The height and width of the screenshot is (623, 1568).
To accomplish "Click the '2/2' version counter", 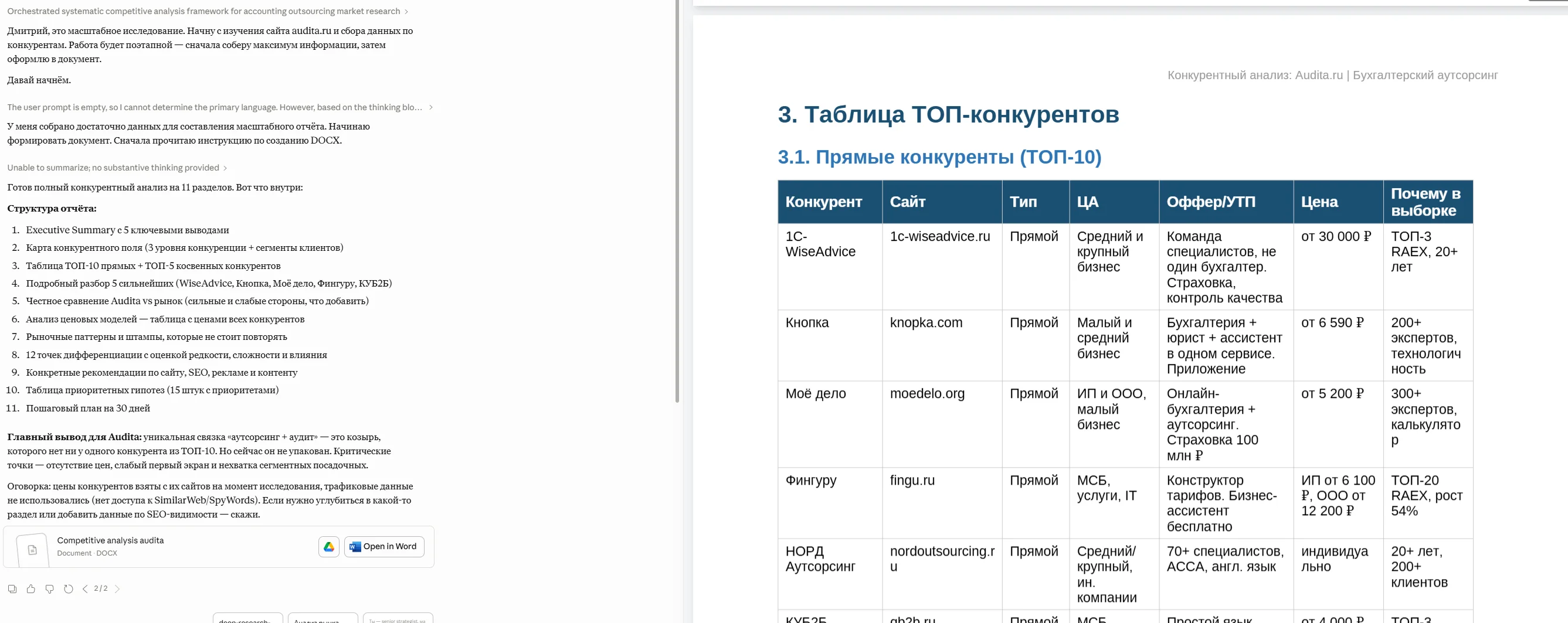I will coord(100,589).
